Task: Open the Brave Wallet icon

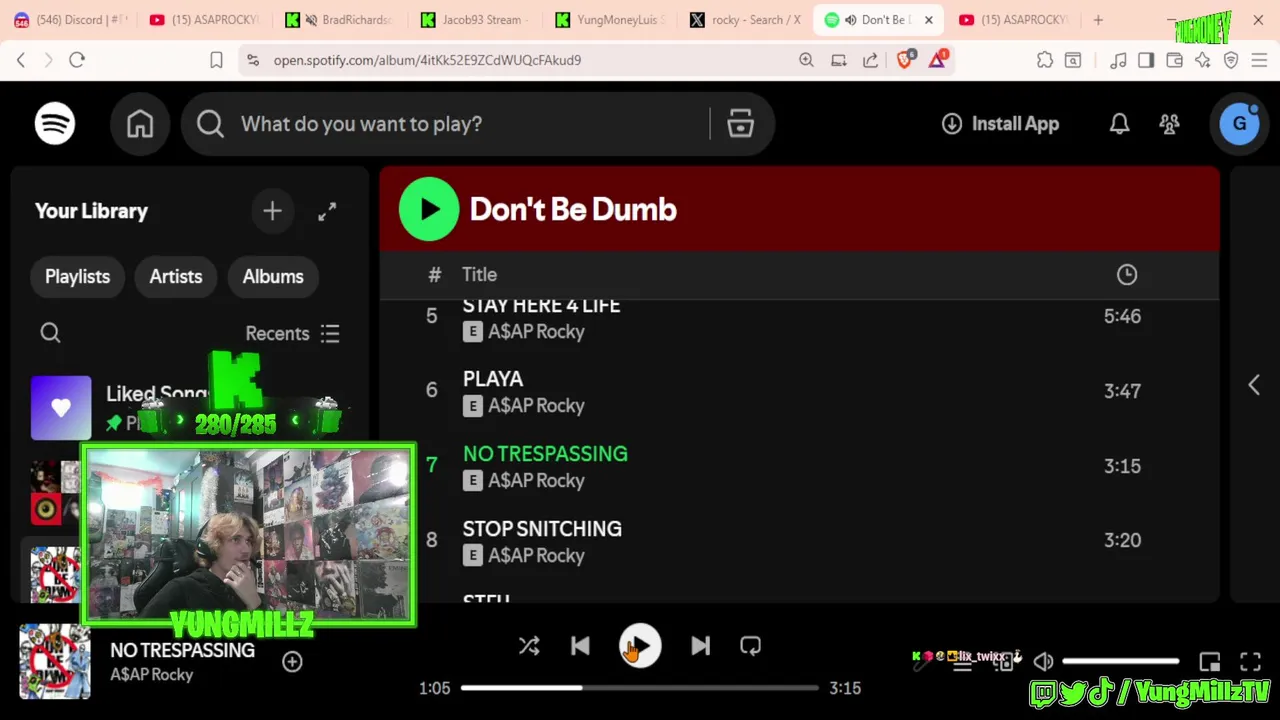Action: (1175, 60)
